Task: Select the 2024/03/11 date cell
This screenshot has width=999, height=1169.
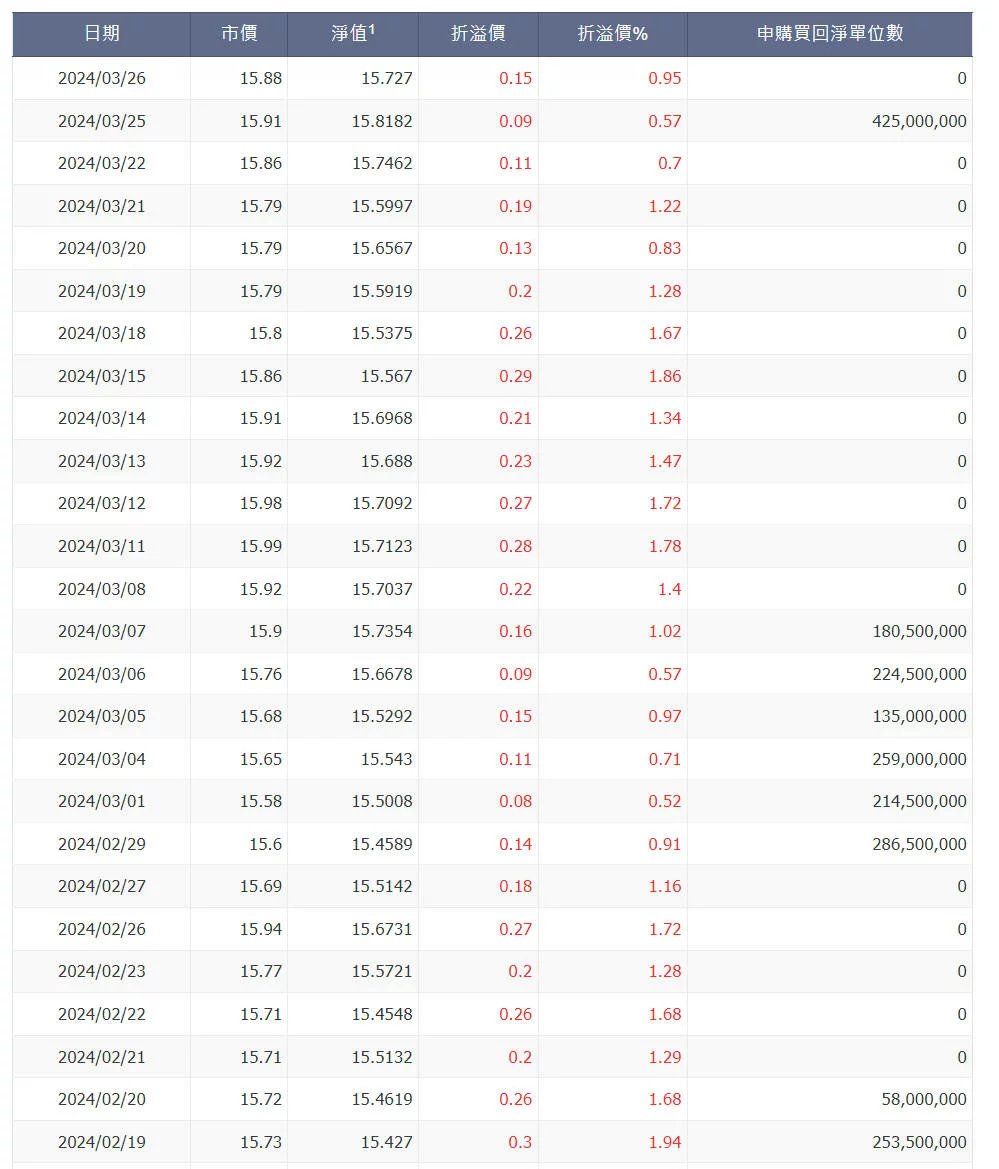Action: coord(102,546)
